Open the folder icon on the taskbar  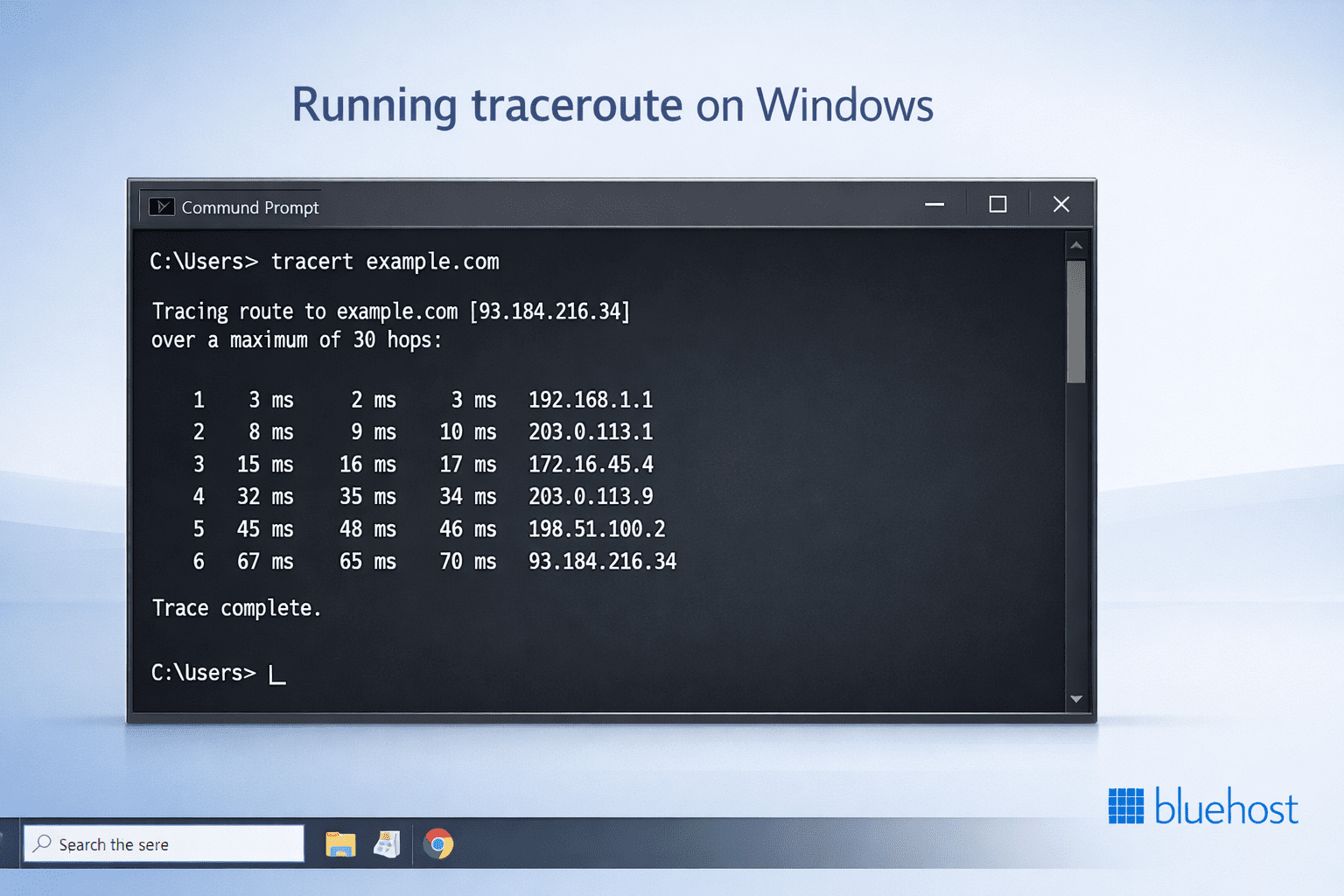(340, 843)
